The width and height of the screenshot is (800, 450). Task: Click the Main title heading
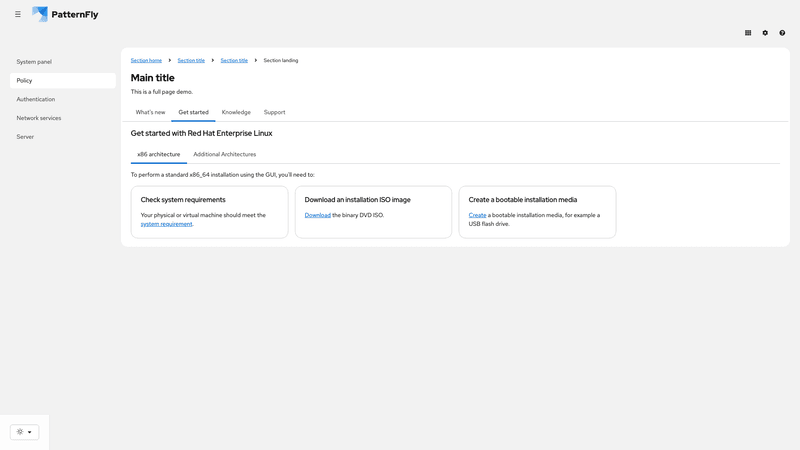(x=153, y=78)
